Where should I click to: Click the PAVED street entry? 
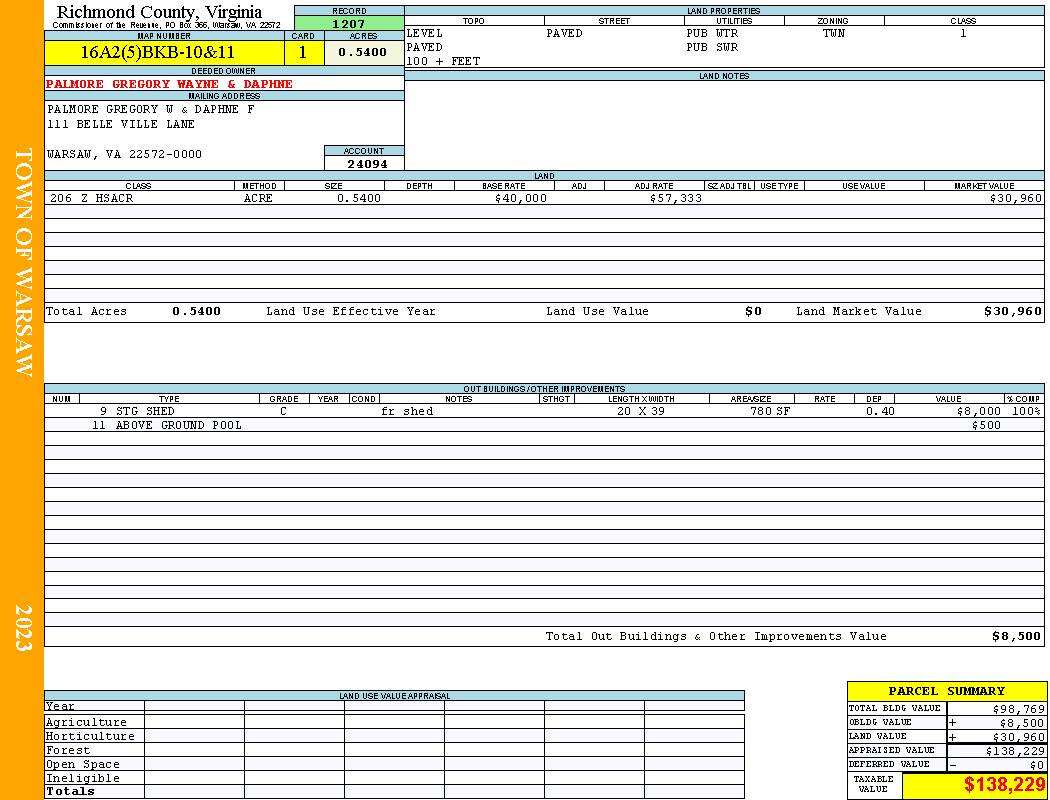point(565,33)
